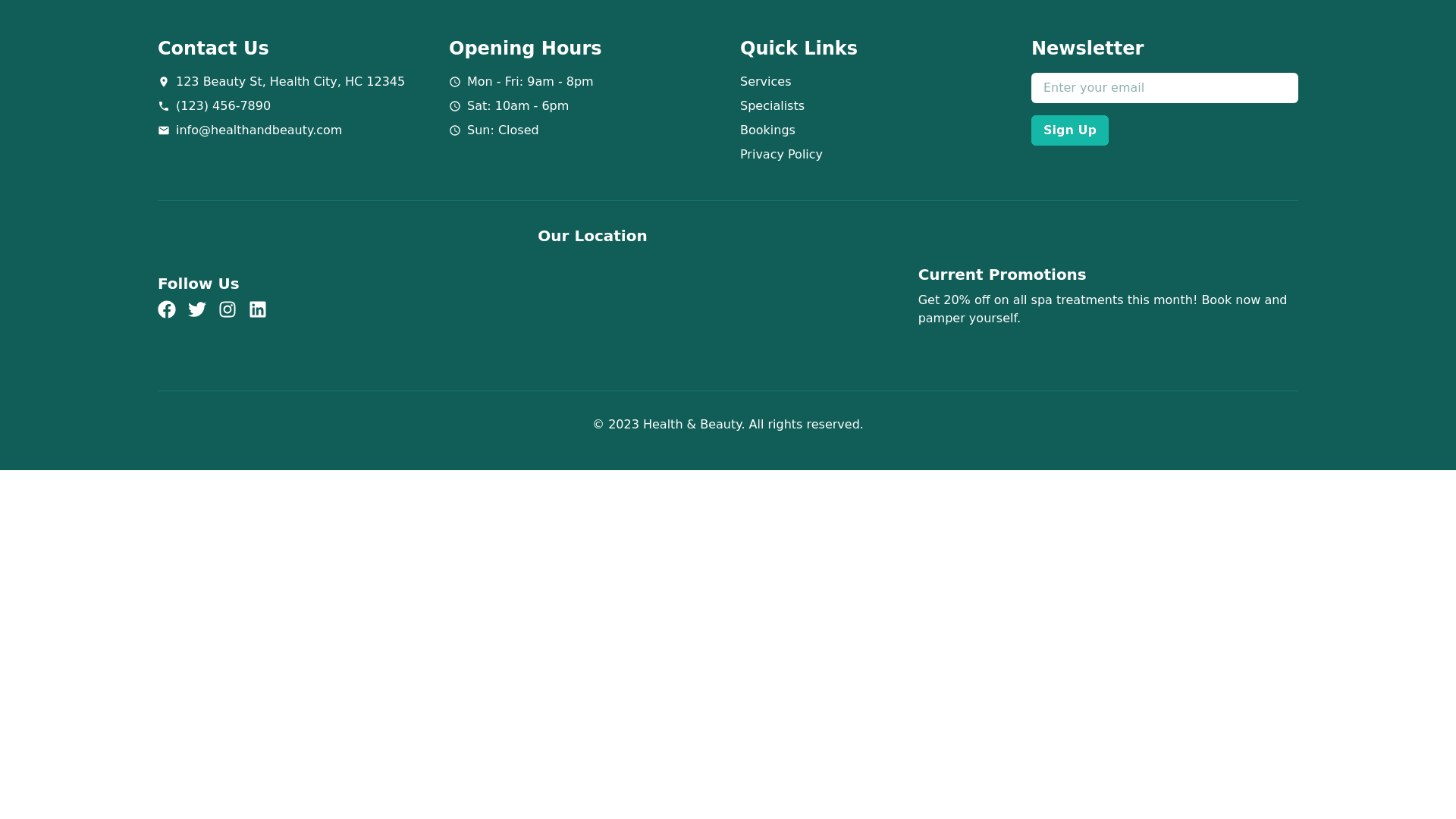Click the clock icon beside Mon - Fri hours

(x=455, y=82)
